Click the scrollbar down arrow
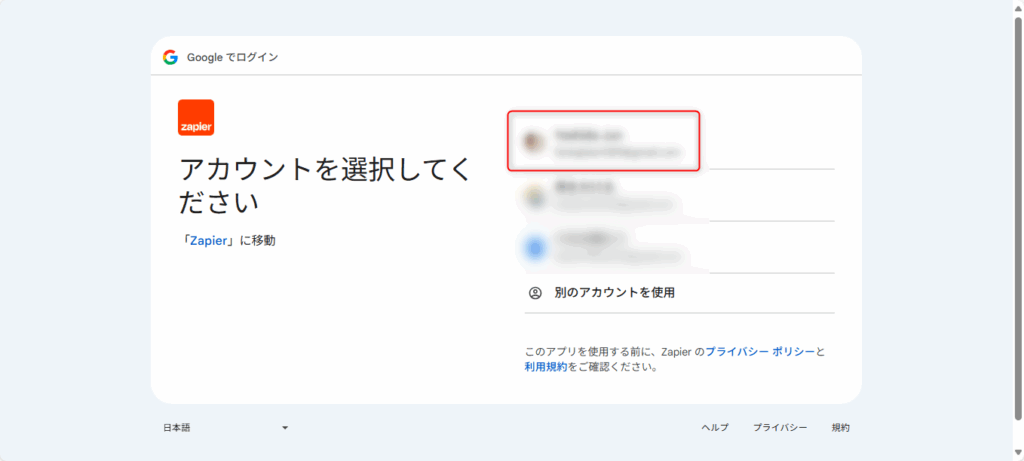Image resolution: width=1024 pixels, height=461 pixels. coord(1016,454)
